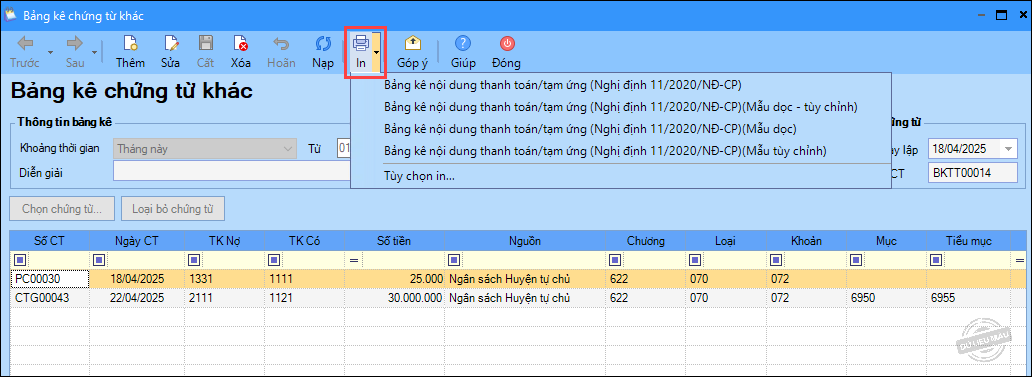This screenshot has height=377, width=1032.
Task: Click Số CT column header
Action: (x=49, y=241)
